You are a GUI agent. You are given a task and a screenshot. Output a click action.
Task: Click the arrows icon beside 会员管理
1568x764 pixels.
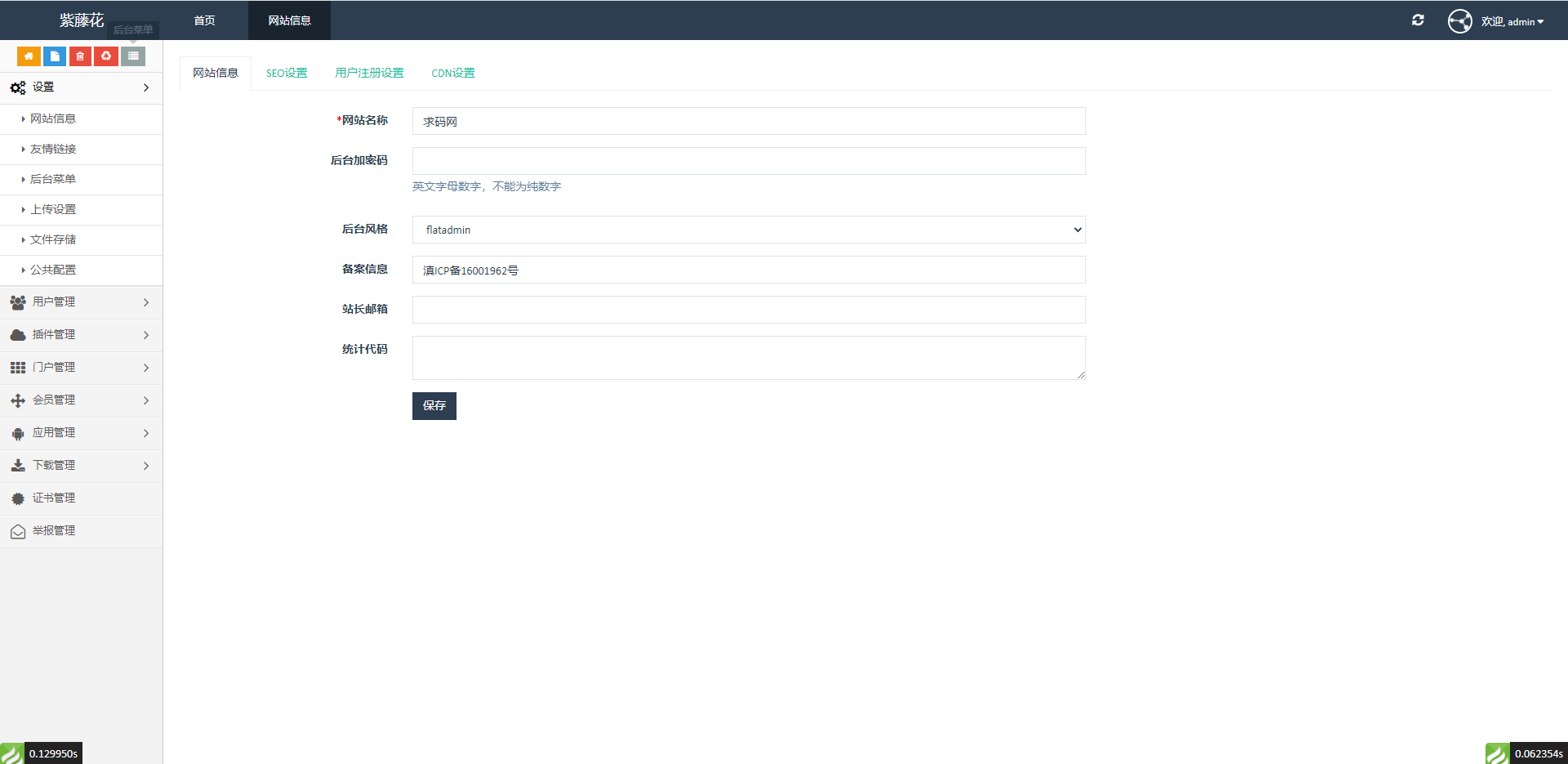pyautogui.click(x=18, y=400)
